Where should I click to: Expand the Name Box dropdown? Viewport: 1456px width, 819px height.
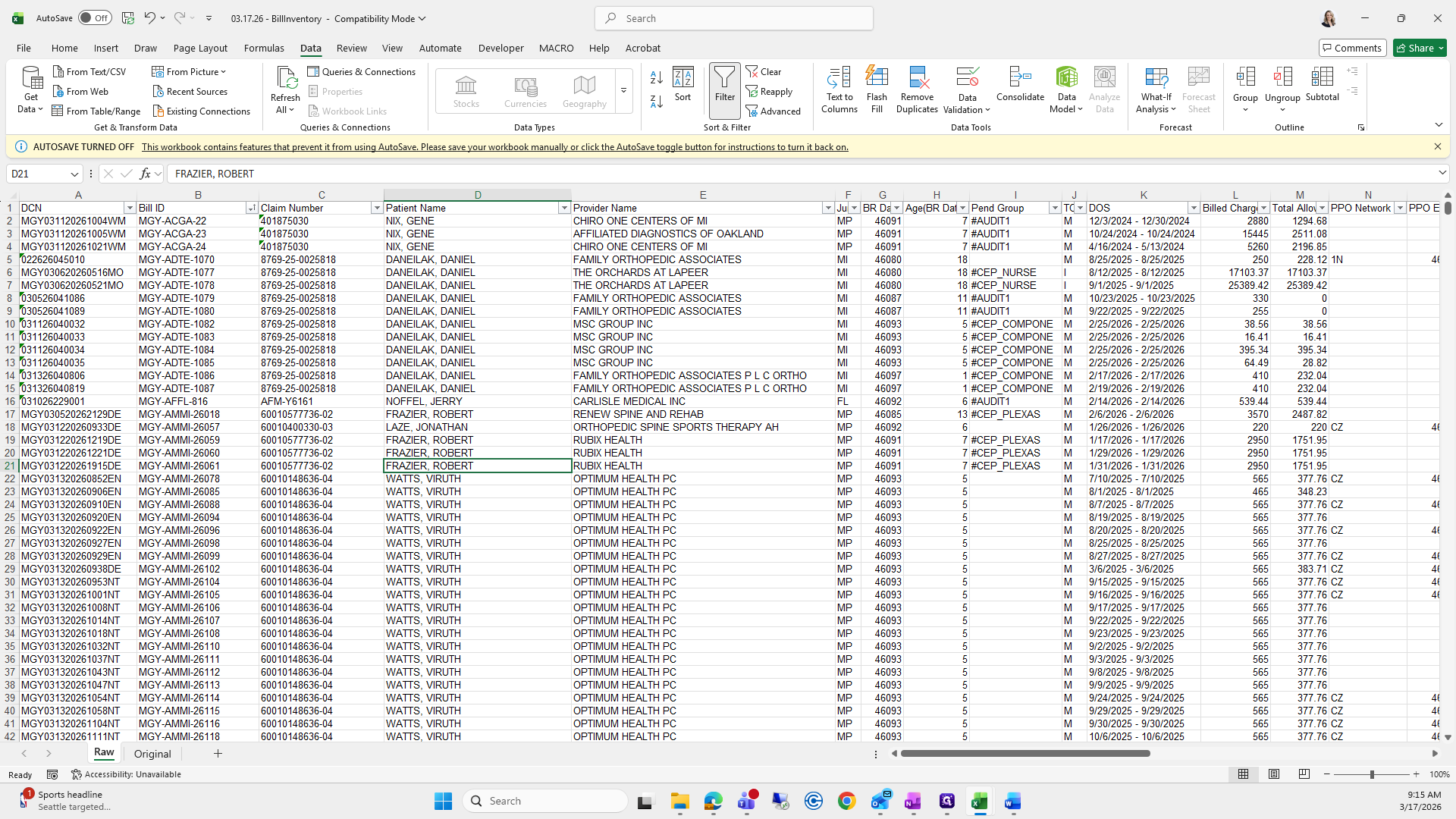pyautogui.click(x=74, y=174)
